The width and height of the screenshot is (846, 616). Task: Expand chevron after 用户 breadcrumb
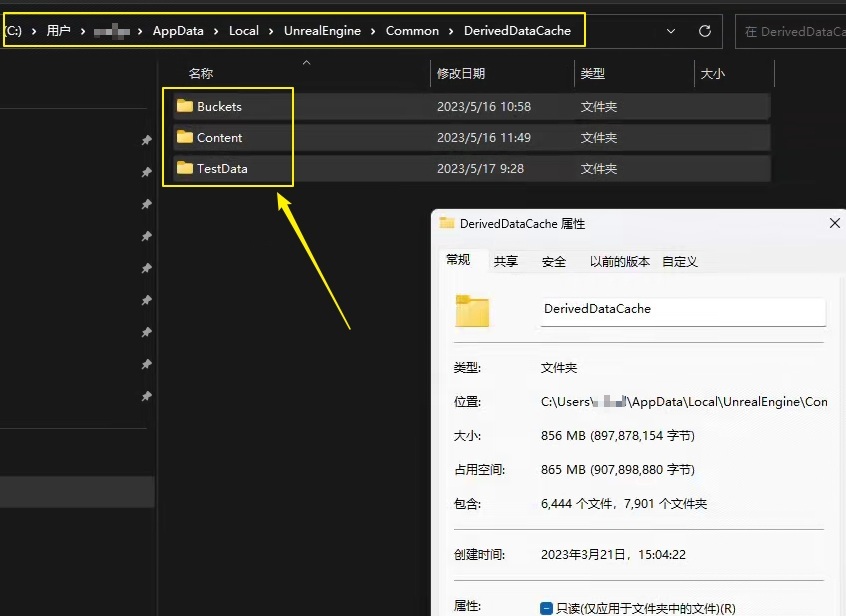[x=83, y=31]
